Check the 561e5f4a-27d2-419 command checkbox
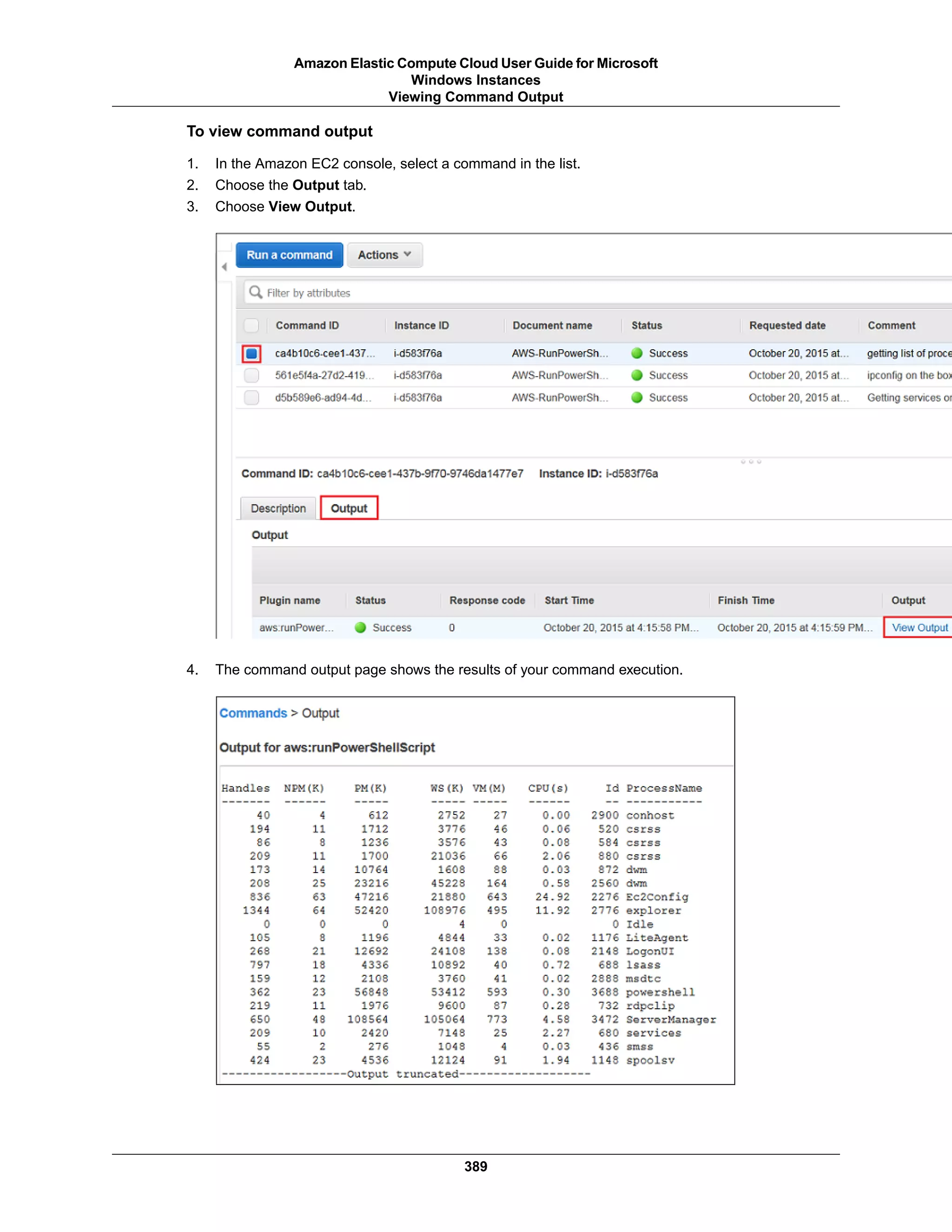The image size is (952, 1232). (x=251, y=376)
